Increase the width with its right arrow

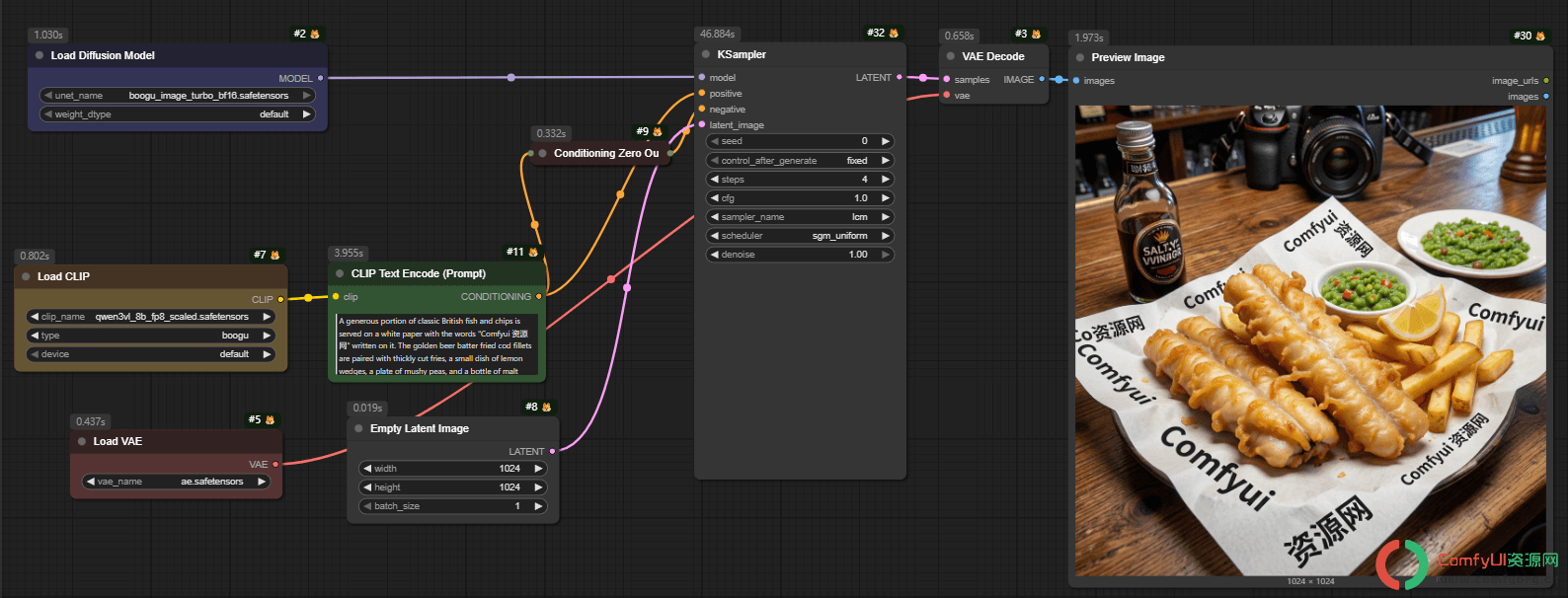point(538,469)
